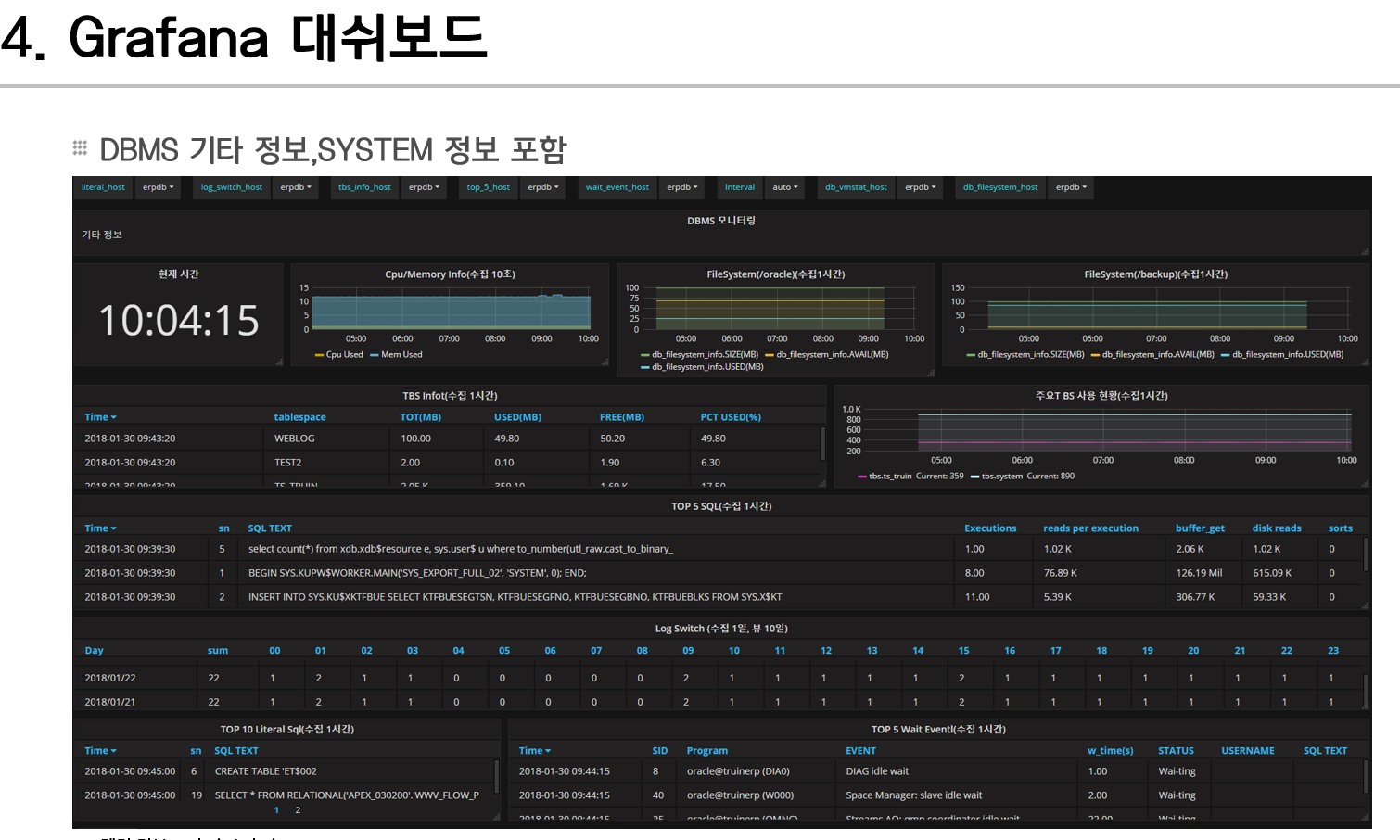
Task: Click the 현재 시간 panel title
Action: click(x=178, y=274)
